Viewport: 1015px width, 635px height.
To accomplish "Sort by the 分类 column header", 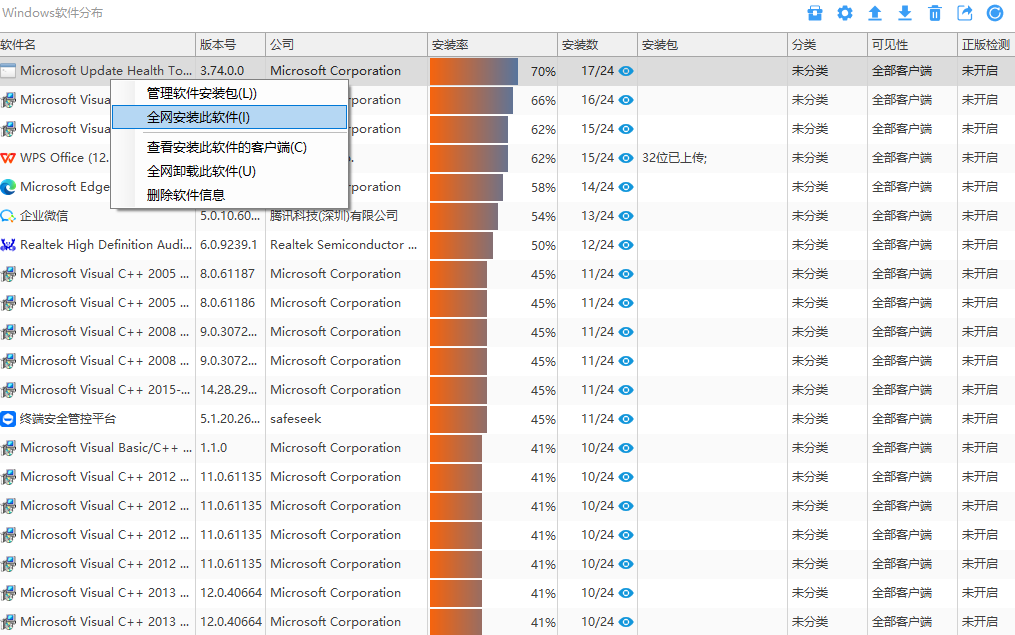I will coord(827,45).
